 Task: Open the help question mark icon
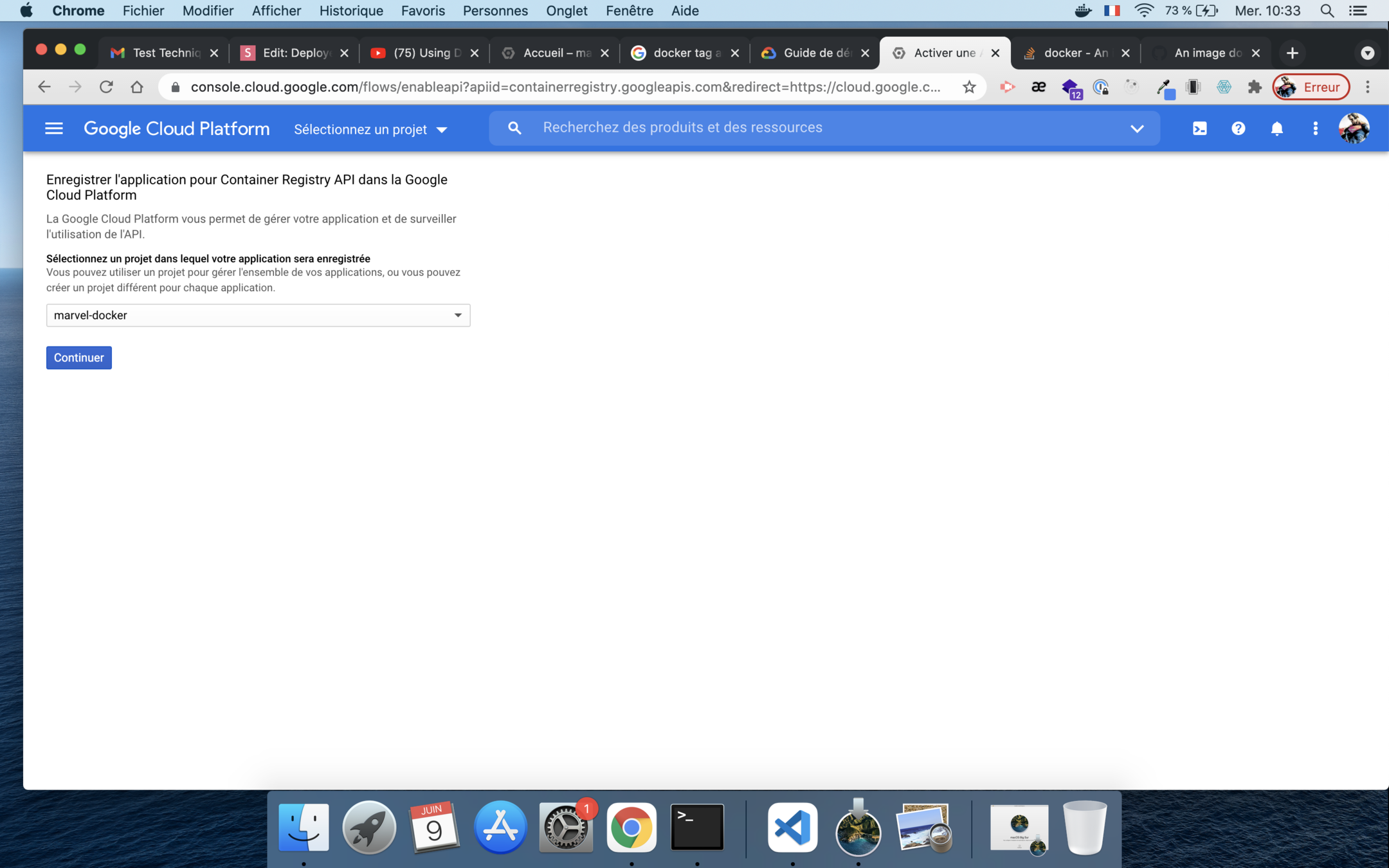(1238, 129)
